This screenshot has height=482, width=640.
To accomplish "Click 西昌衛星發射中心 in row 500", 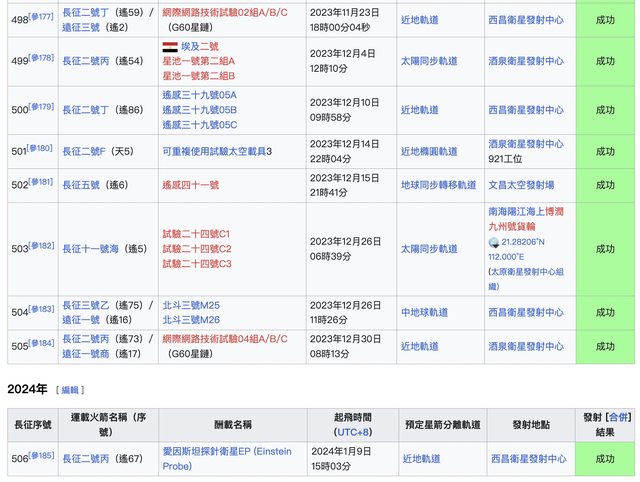I will pos(526,110).
